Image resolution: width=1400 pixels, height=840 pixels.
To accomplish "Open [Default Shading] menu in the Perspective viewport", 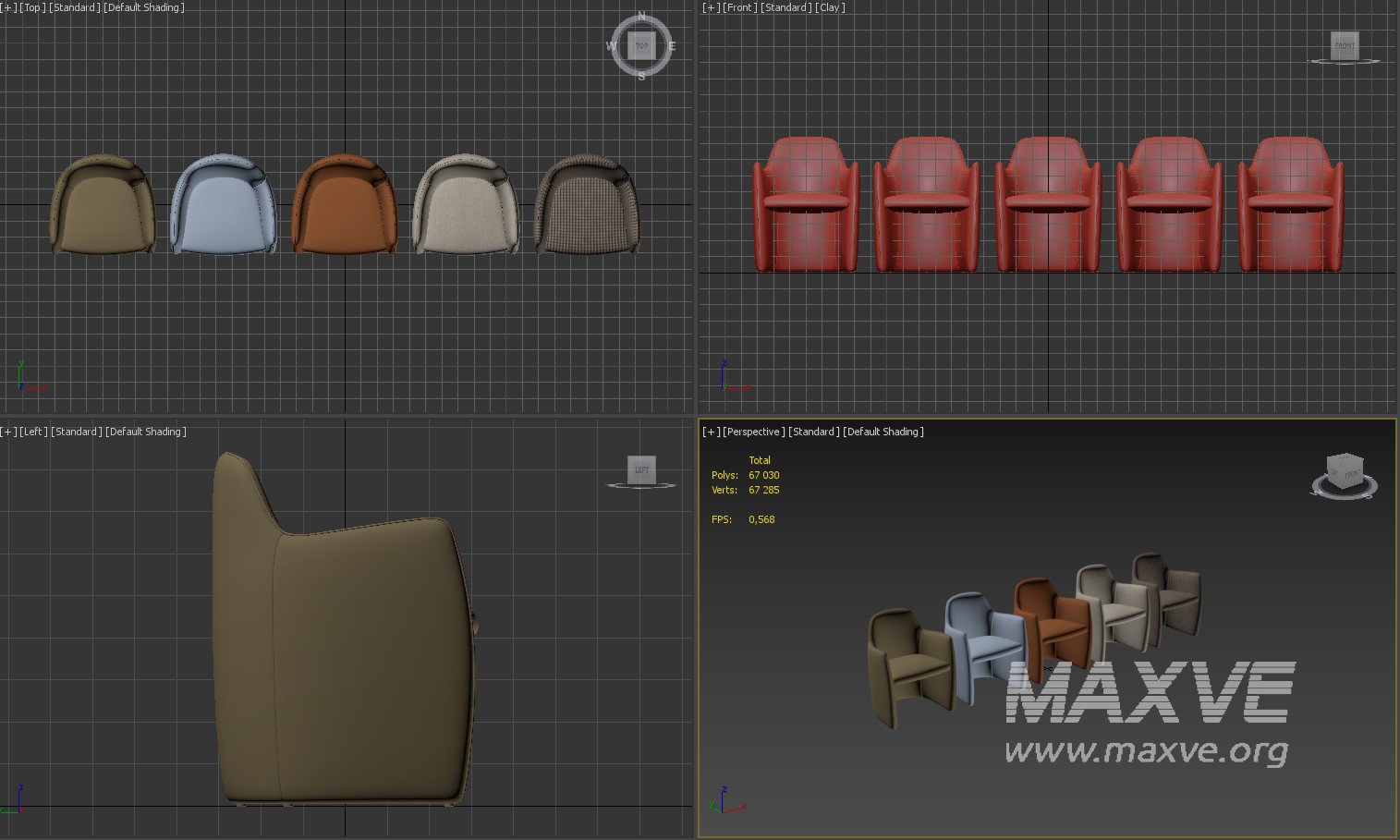I will [883, 432].
